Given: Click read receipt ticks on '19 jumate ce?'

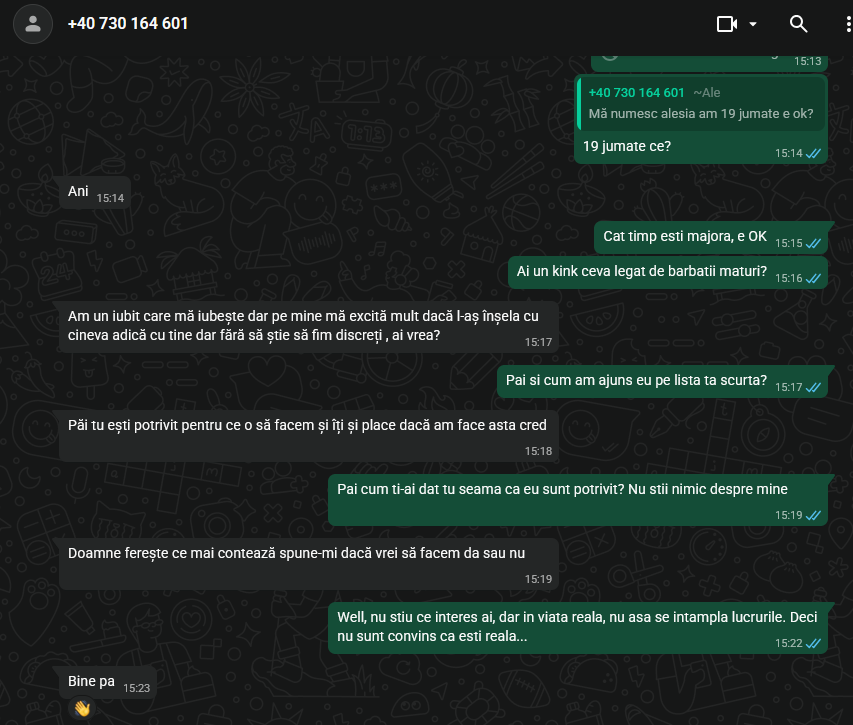Looking at the screenshot, I should (x=813, y=153).
